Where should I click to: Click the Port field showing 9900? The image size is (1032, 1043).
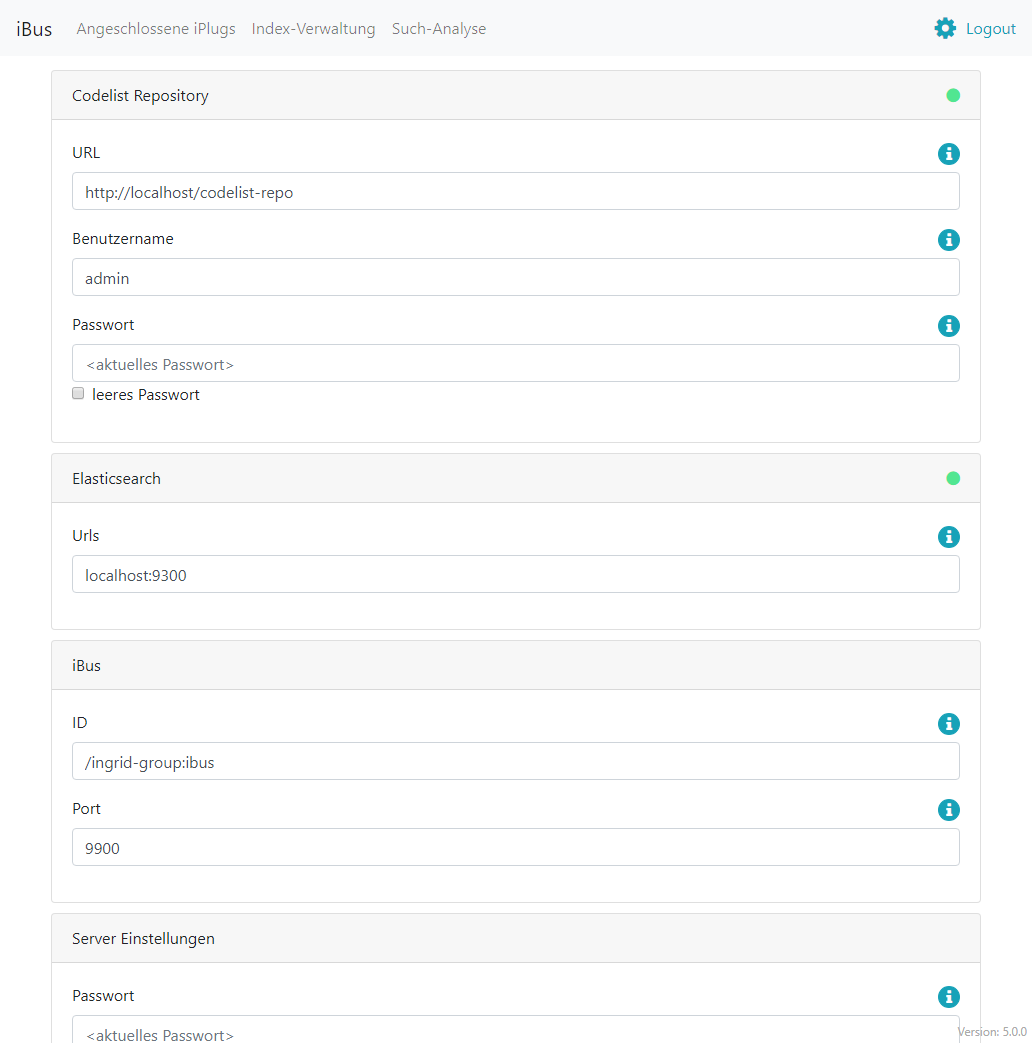(515, 848)
